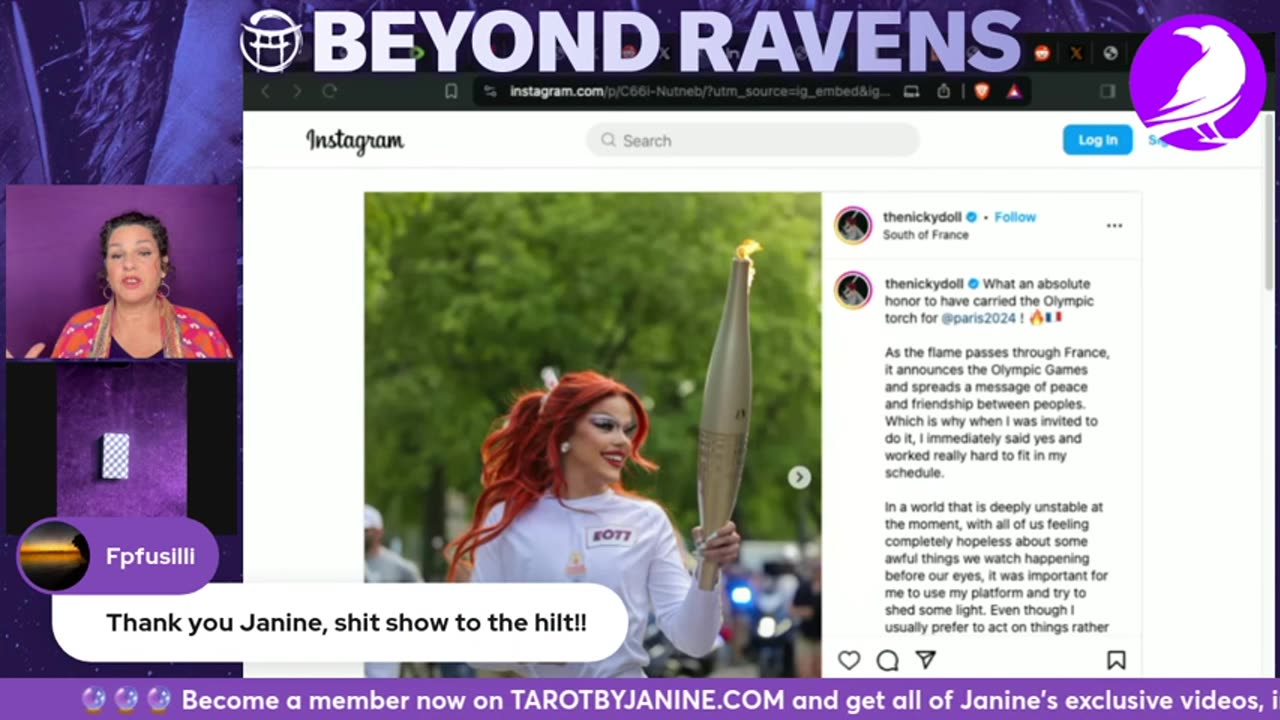Toggle the browser sidebar panel icon
Viewport: 1280px width, 720px height.
(x=1107, y=91)
